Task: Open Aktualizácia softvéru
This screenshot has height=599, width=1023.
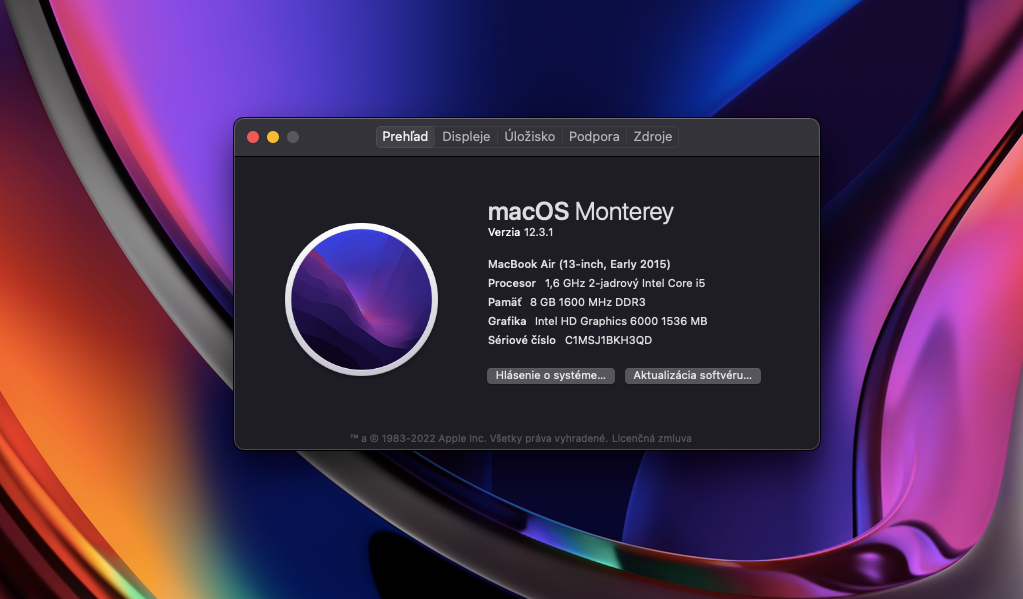Action: (x=692, y=376)
